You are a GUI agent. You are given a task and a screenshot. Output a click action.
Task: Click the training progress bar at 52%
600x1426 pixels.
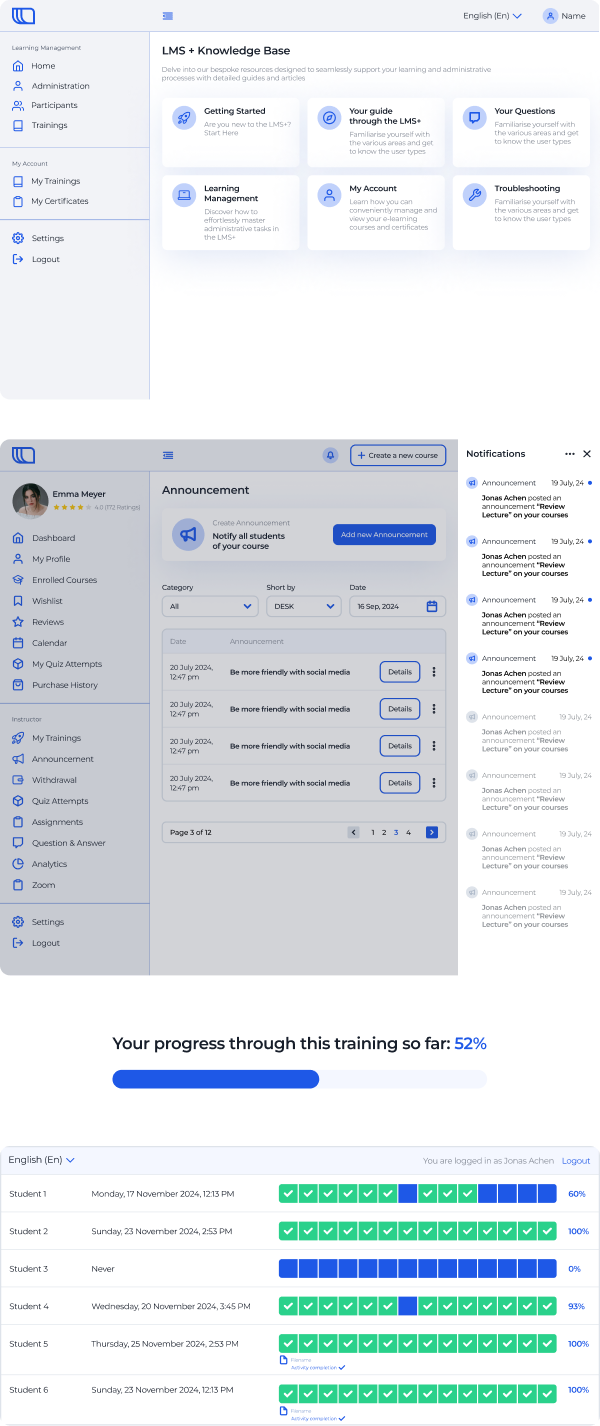[299, 1079]
